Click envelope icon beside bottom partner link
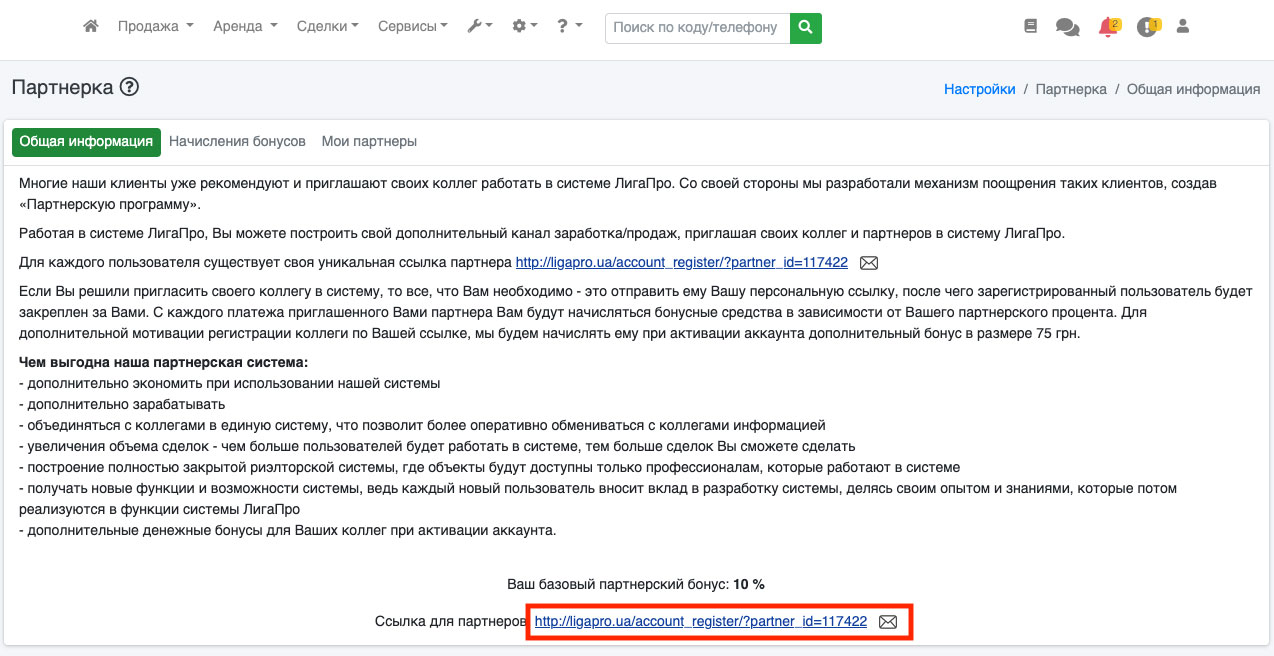Image resolution: width=1274 pixels, height=656 pixels. tap(888, 622)
